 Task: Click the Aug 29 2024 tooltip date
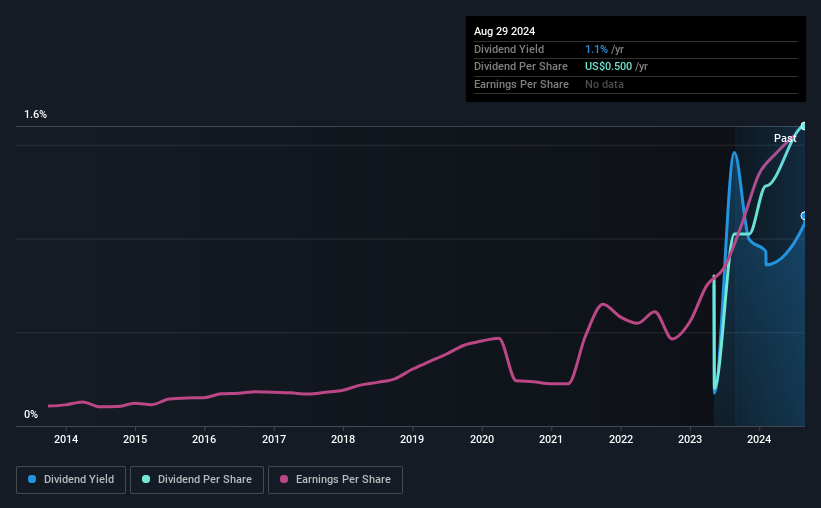tap(504, 31)
